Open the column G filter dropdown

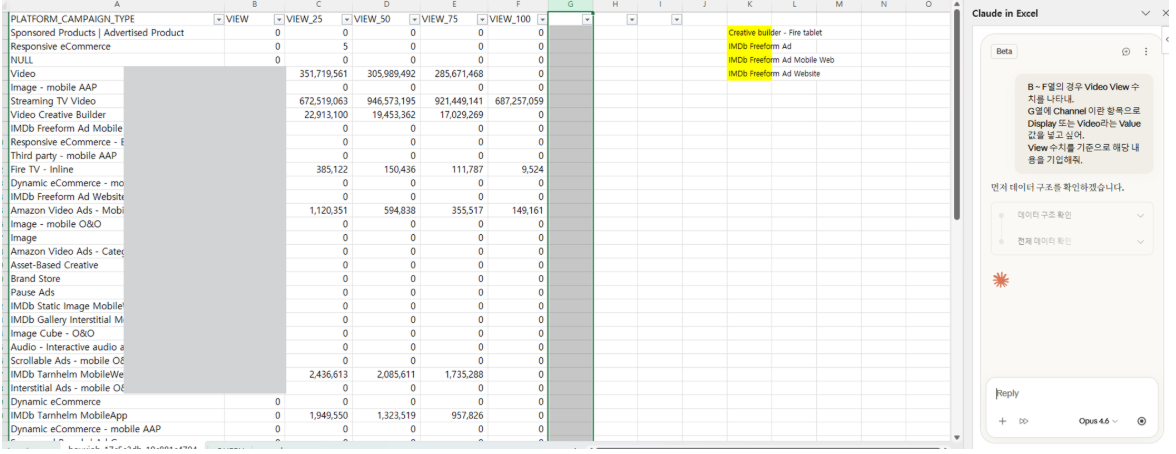586,20
